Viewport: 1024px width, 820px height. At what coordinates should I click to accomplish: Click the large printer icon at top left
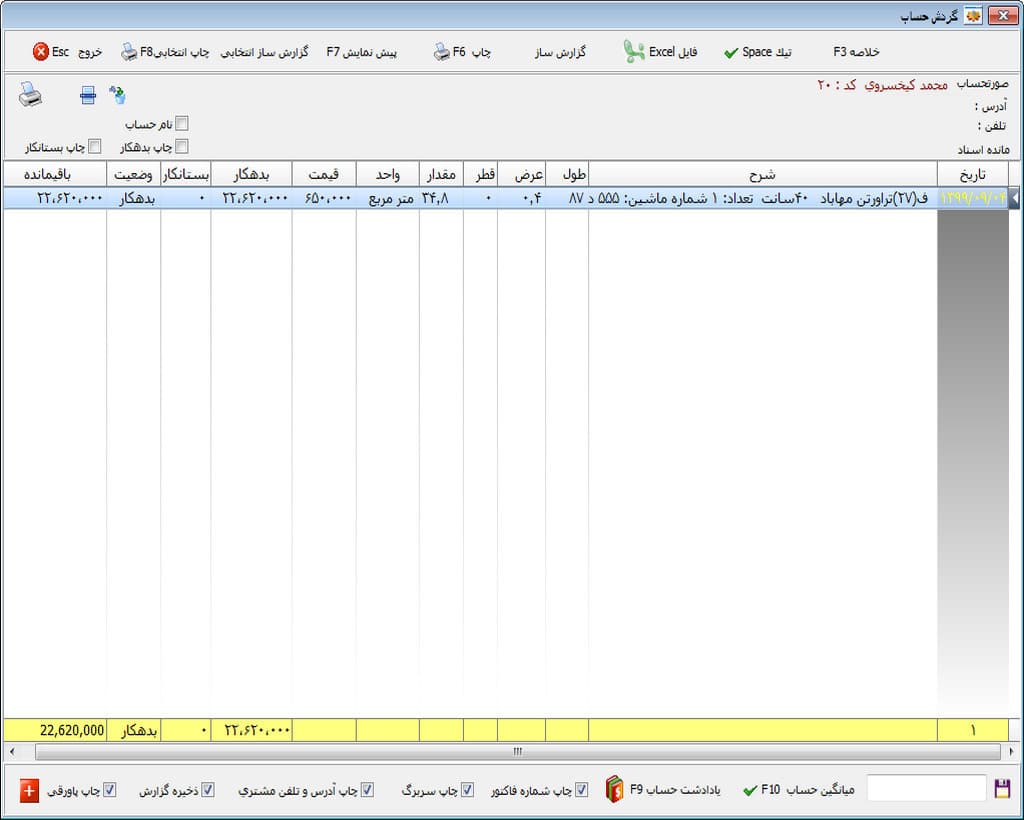[30, 95]
